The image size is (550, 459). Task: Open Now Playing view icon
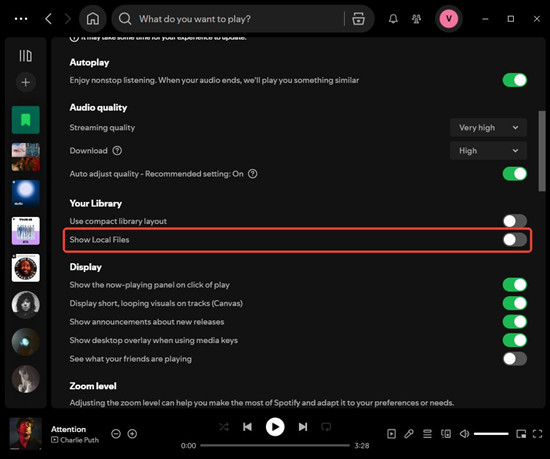tap(391, 434)
